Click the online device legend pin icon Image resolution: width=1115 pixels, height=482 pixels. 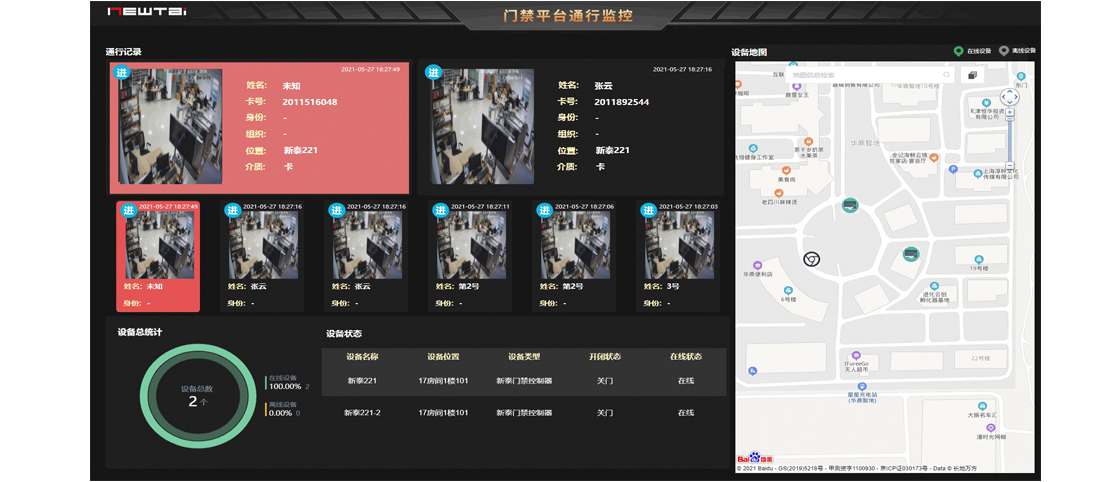[958, 51]
